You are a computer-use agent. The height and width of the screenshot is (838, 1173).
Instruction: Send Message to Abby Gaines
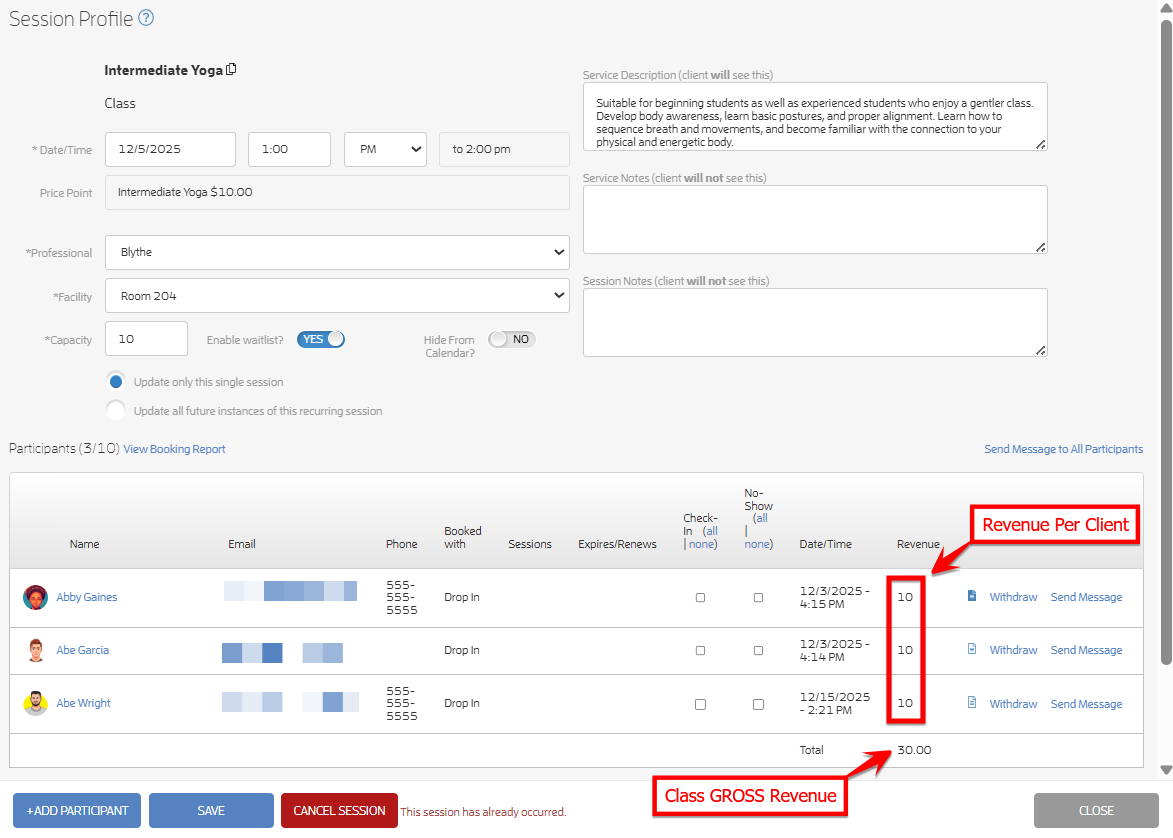click(1086, 597)
